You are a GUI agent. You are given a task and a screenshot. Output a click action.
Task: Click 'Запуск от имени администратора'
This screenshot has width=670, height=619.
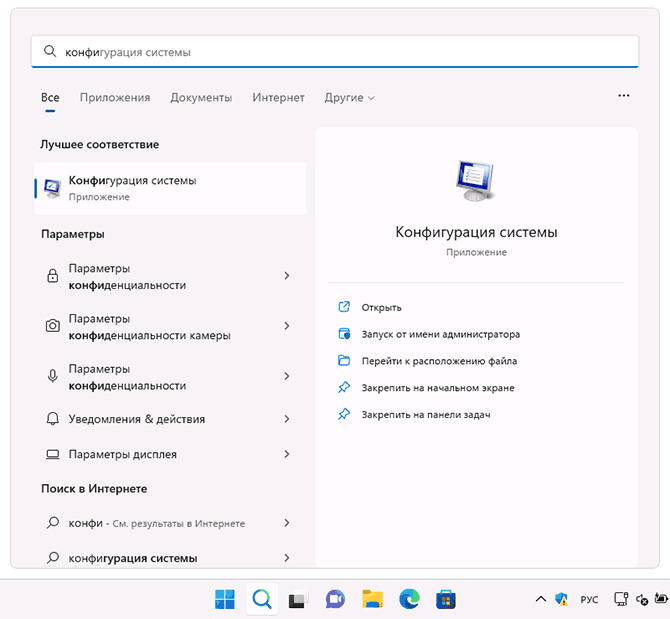pyautogui.click(x=441, y=334)
